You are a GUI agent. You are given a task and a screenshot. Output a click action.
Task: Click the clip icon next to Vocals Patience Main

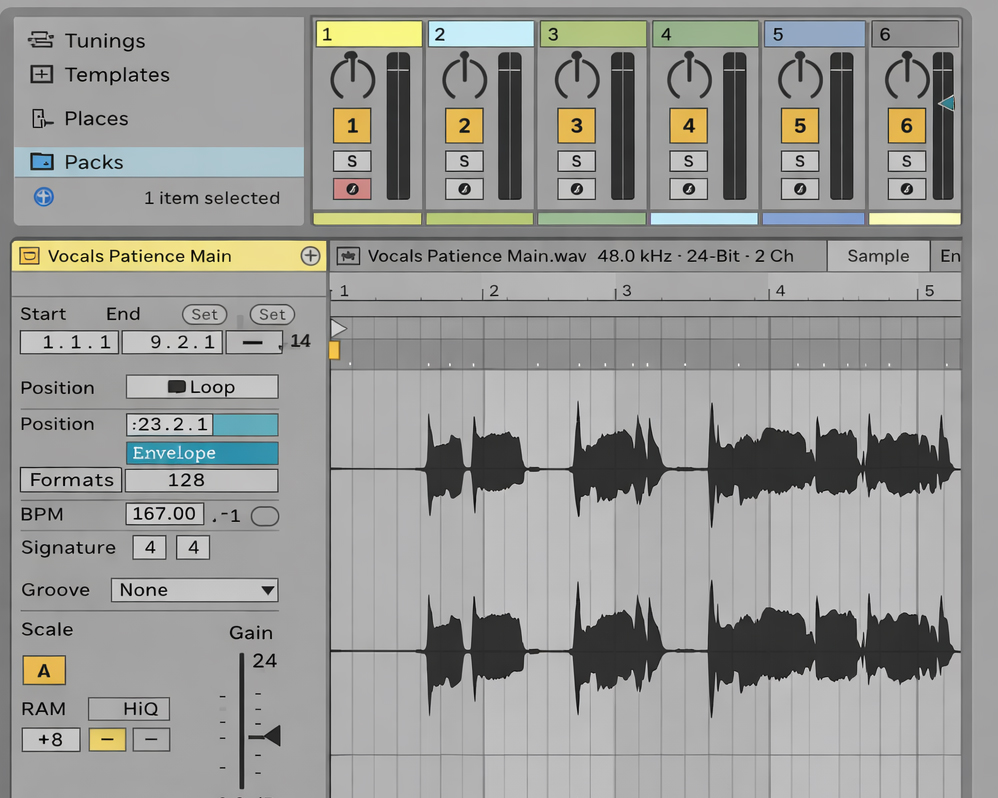[x=29, y=256]
